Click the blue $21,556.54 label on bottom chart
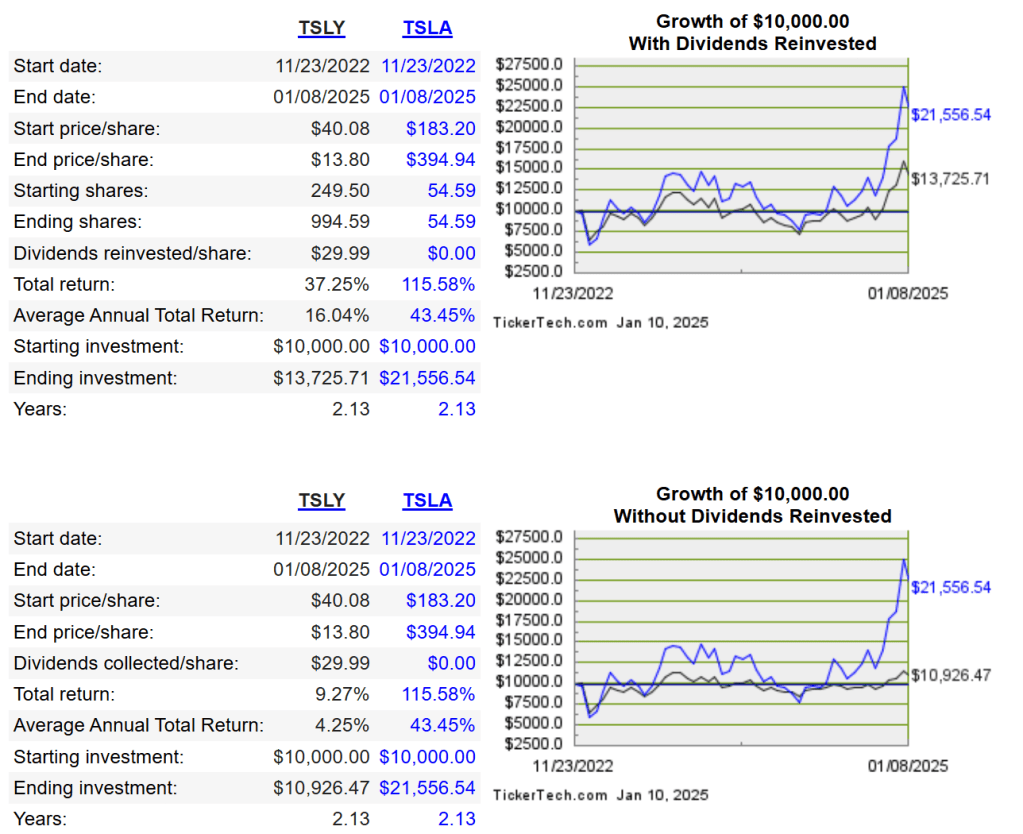1023x834 pixels. coord(950,587)
